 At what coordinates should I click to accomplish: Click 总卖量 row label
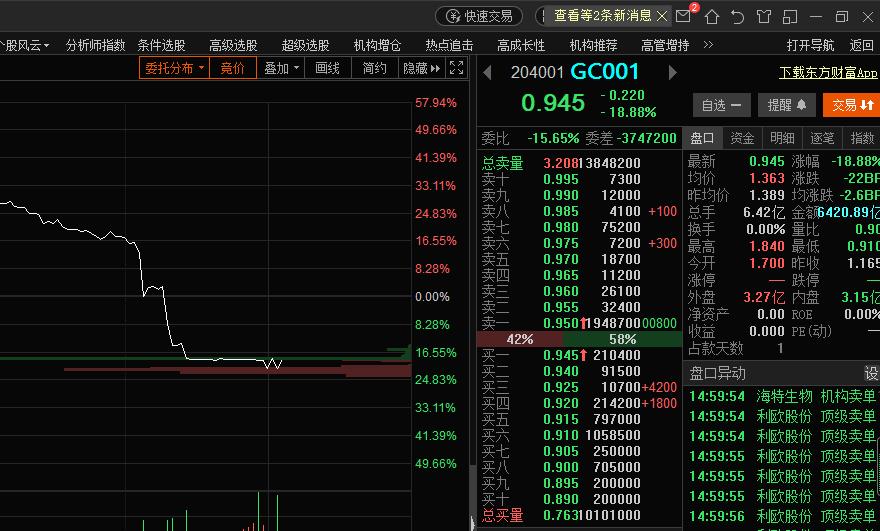[x=502, y=163]
